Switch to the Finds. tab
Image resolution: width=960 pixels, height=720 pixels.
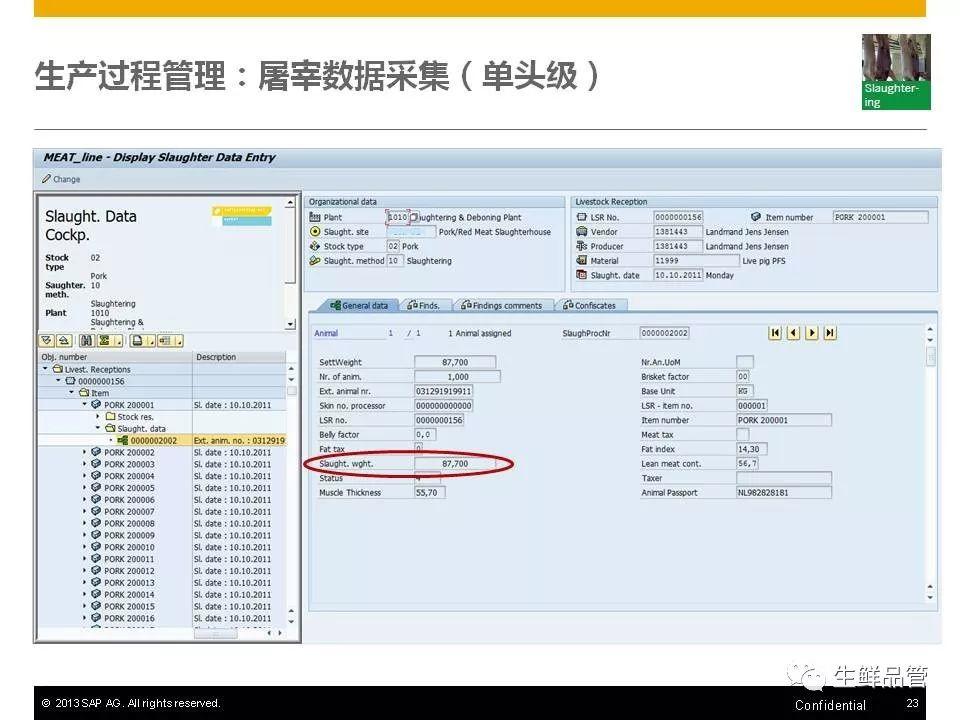point(428,305)
